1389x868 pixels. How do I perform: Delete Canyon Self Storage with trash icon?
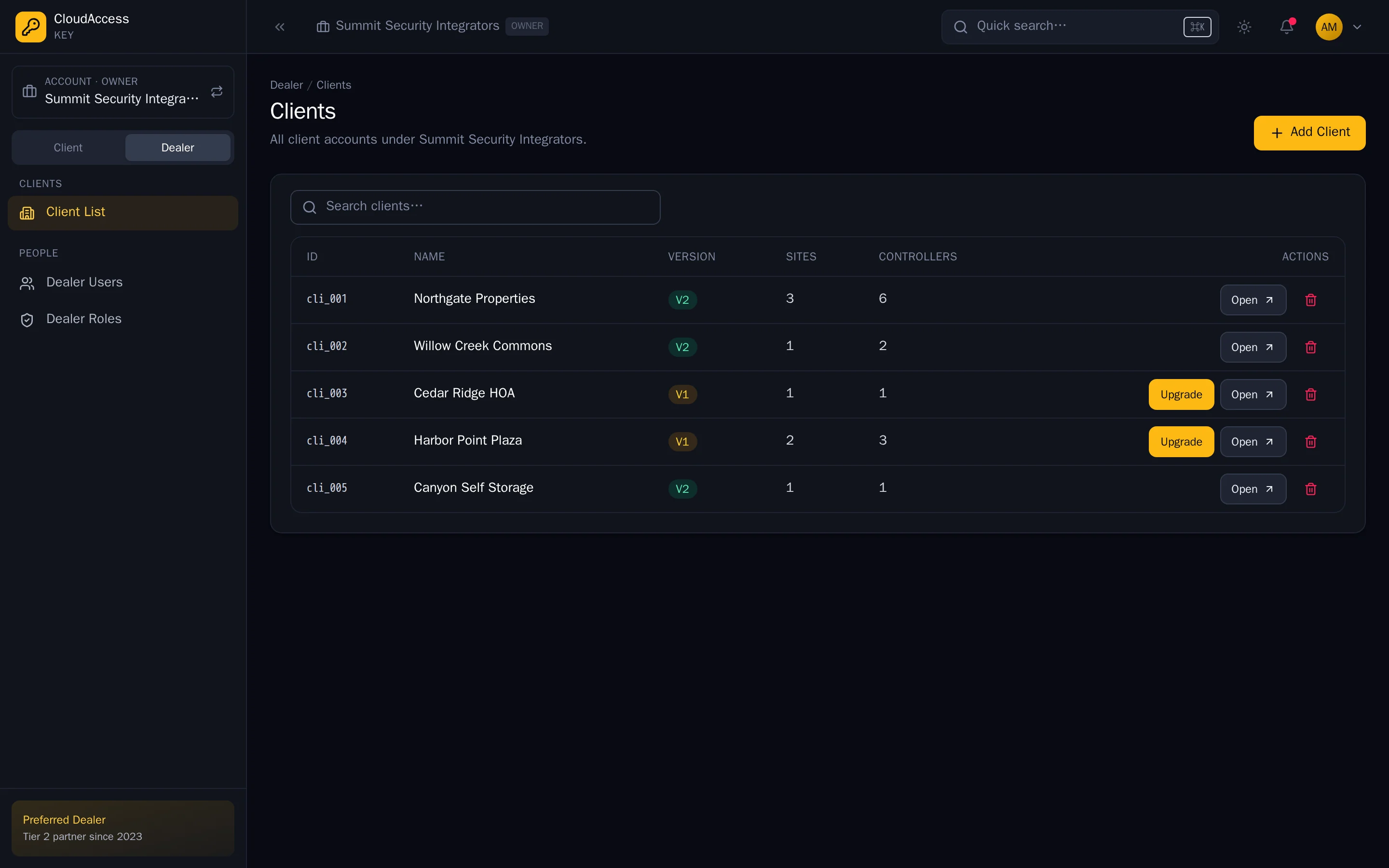1310,489
